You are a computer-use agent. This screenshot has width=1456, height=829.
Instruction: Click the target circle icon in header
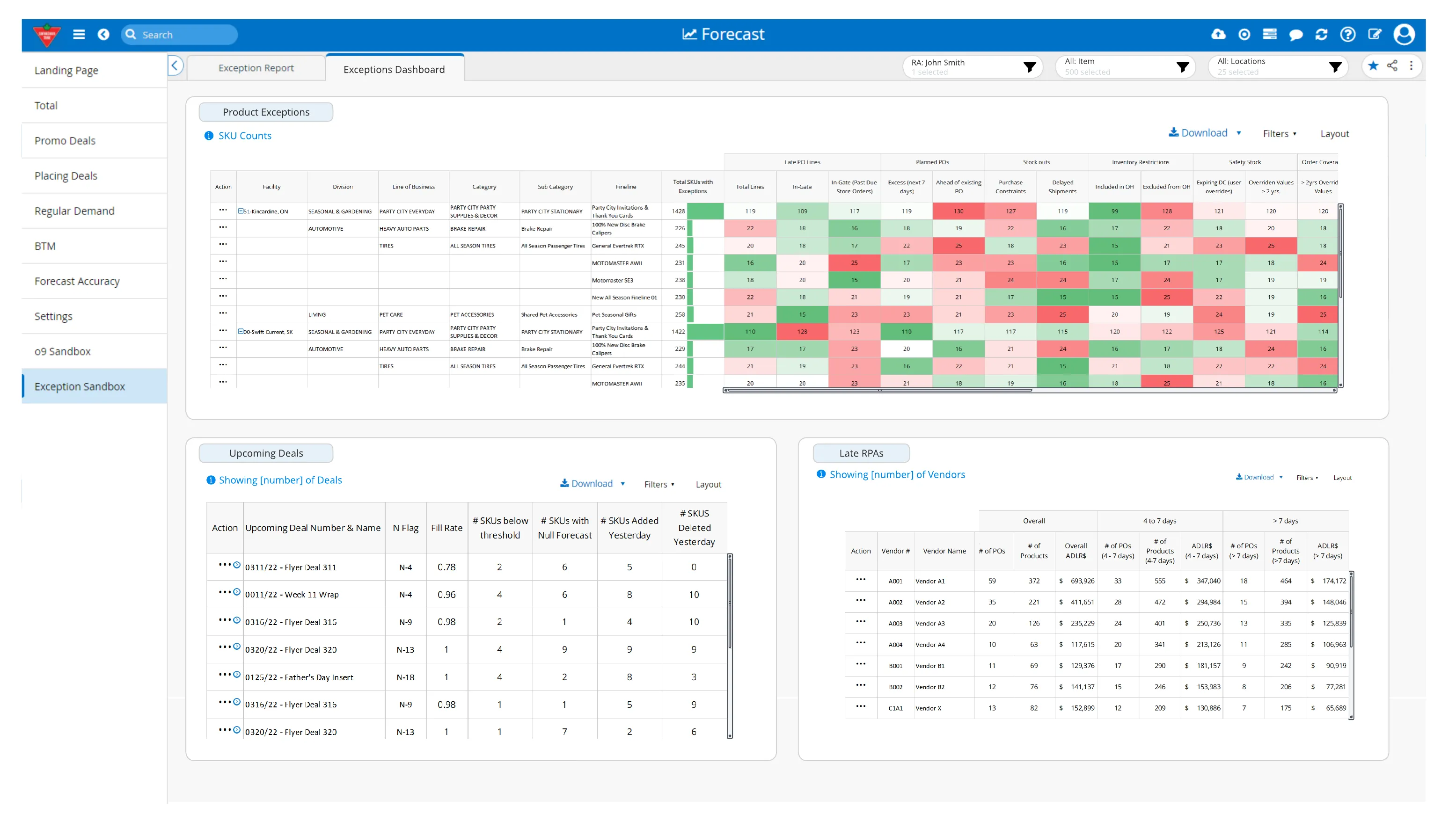coord(1244,34)
